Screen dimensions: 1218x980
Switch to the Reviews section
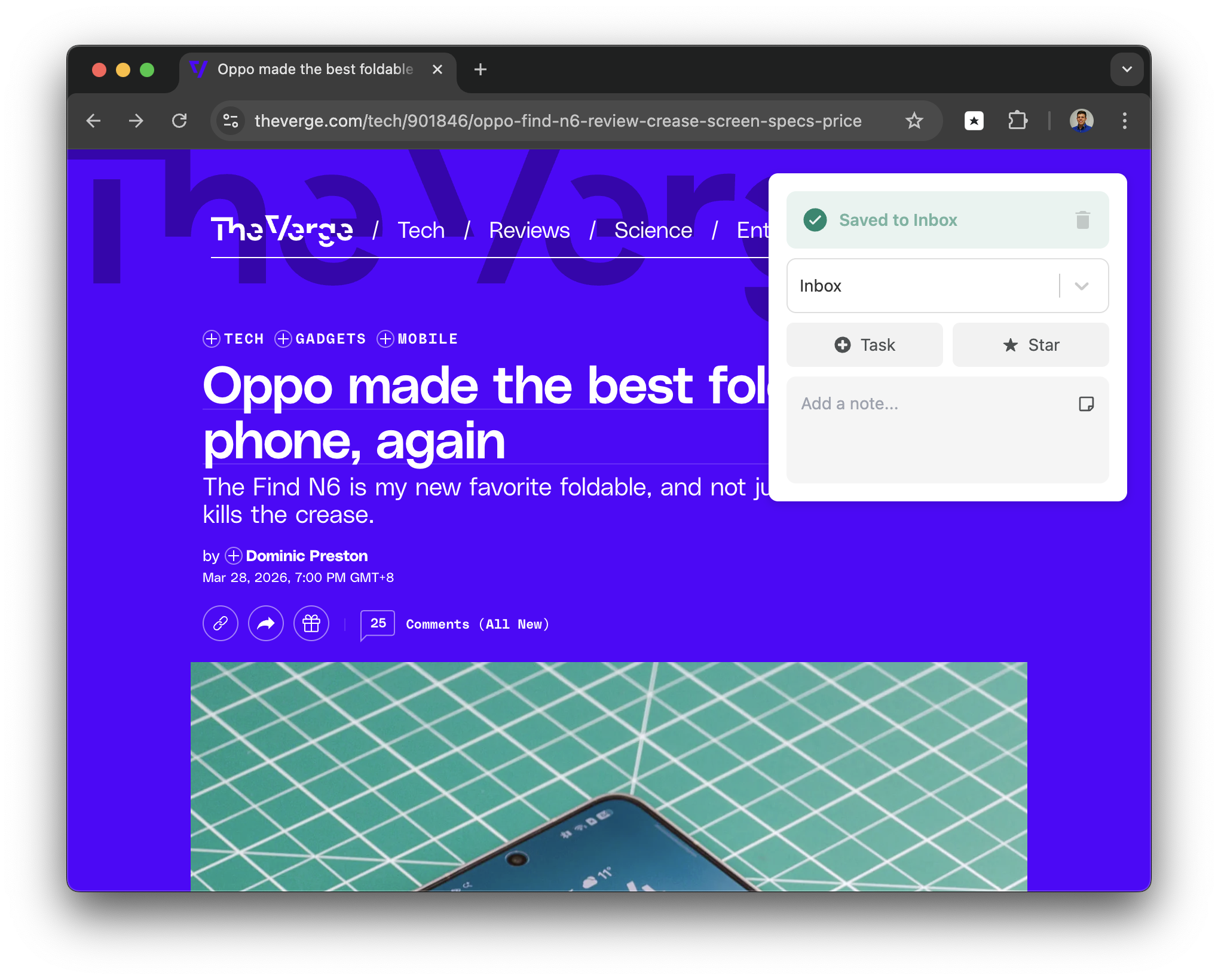tap(529, 230)
